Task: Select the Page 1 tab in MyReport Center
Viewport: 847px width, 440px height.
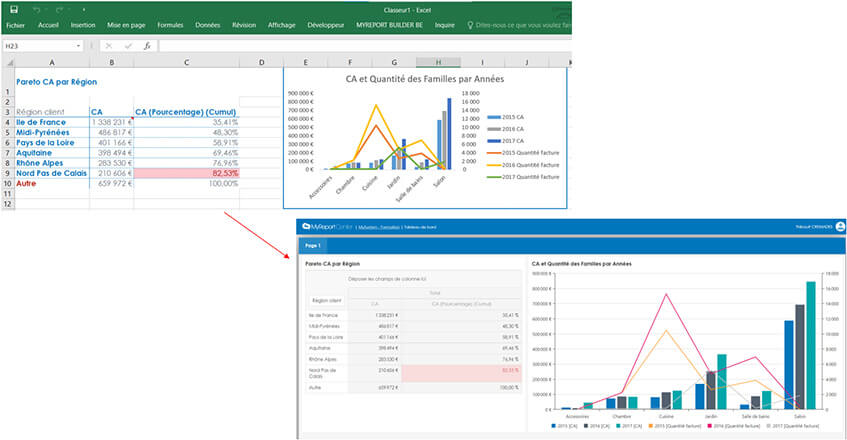Action: pyautogui.click(x=313, y=246)
